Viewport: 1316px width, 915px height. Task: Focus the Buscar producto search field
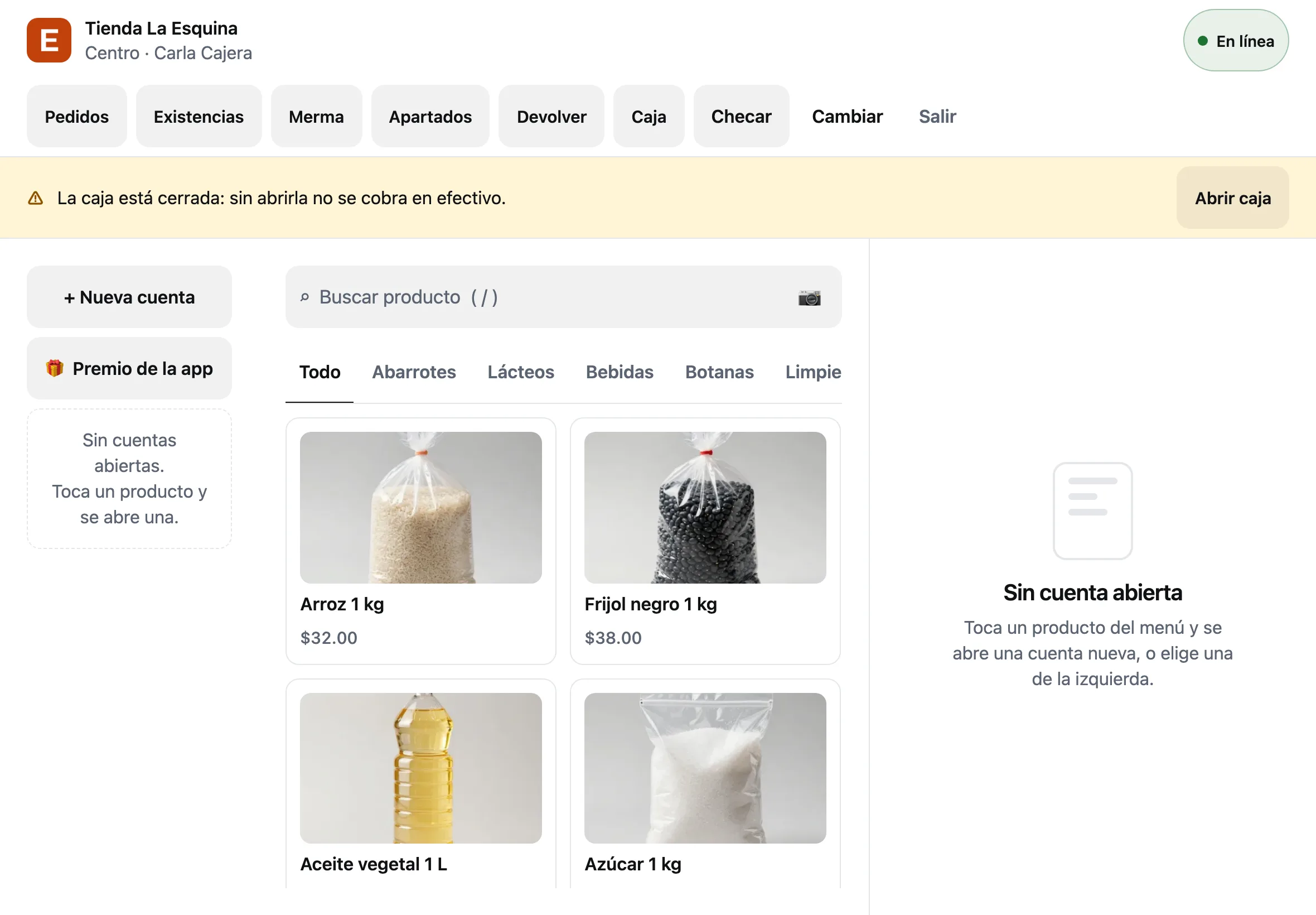[x=563, y=297]
